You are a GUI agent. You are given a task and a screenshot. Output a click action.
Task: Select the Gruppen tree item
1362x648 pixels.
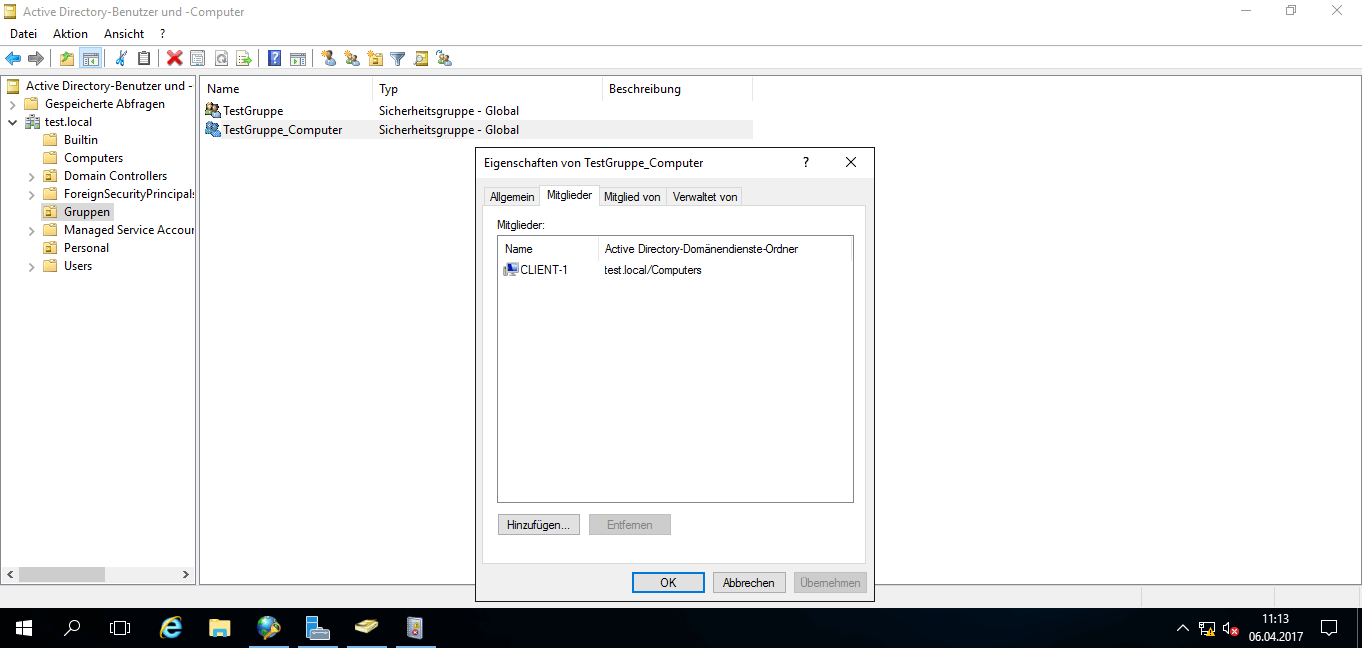(x=87, y=212)
